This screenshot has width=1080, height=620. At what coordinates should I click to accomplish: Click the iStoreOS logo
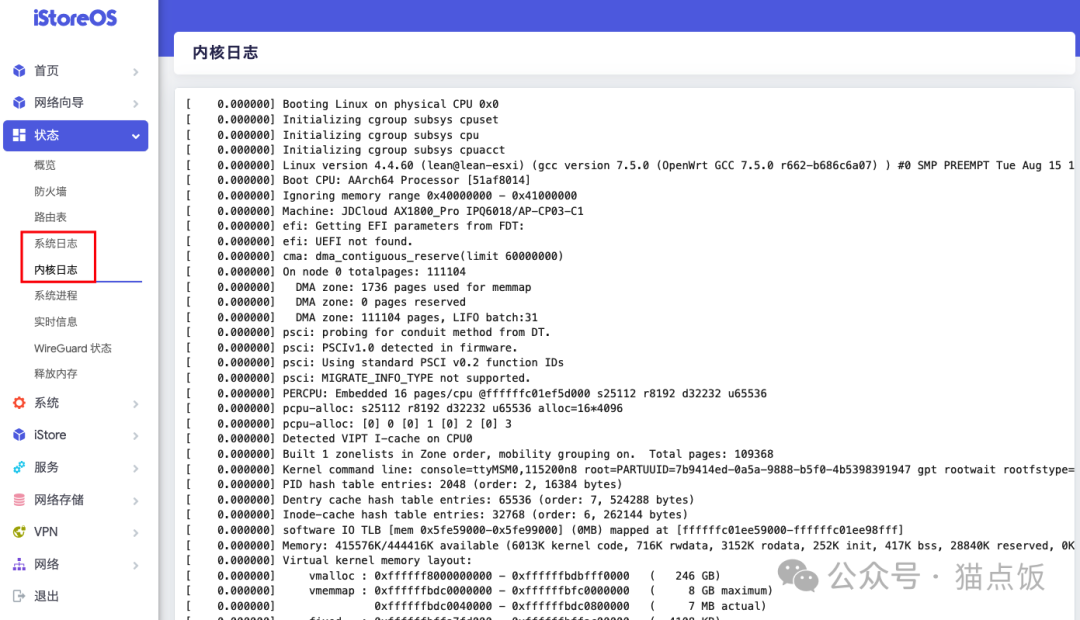click(75, 17)
